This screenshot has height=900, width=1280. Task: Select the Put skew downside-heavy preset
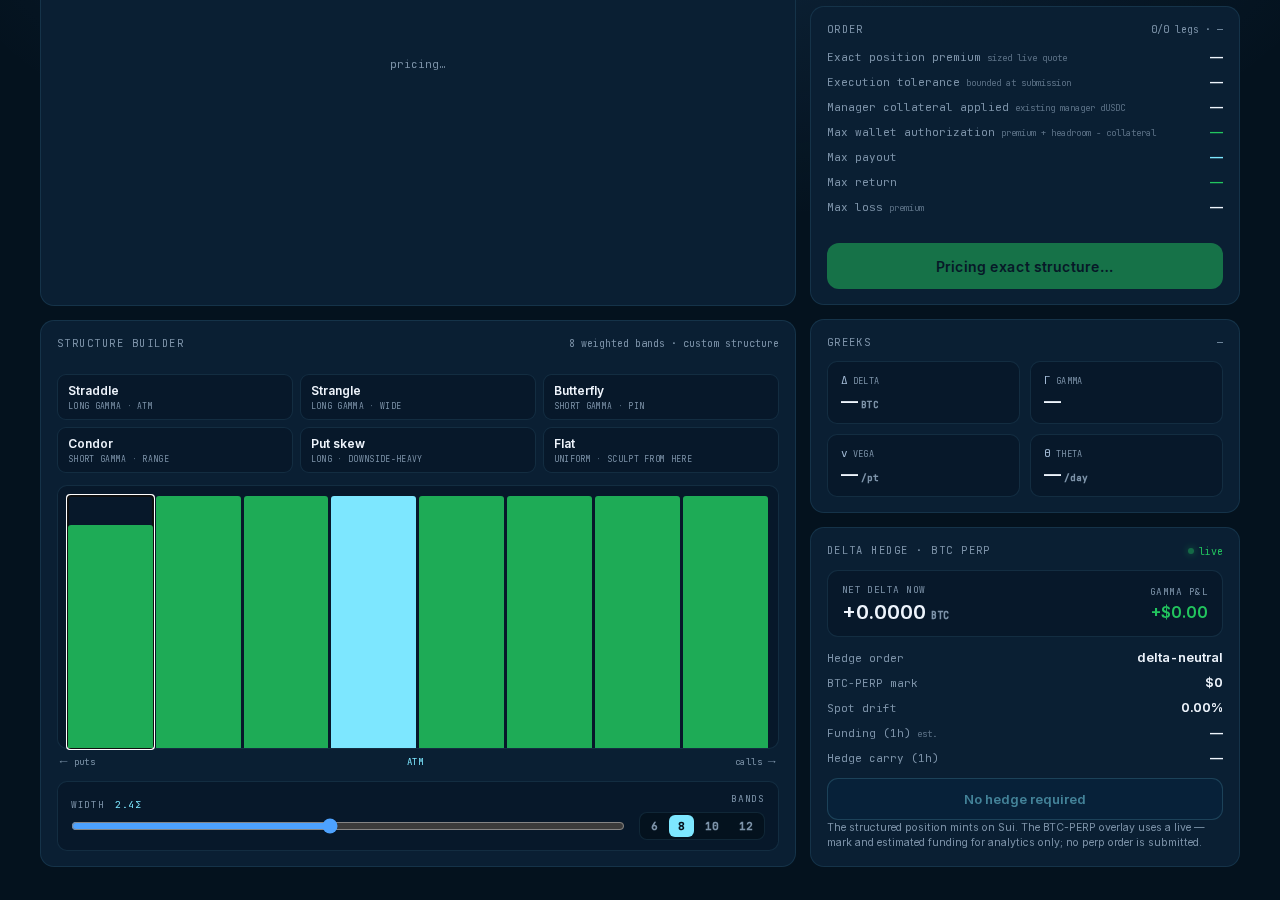(x=418, y=450)
